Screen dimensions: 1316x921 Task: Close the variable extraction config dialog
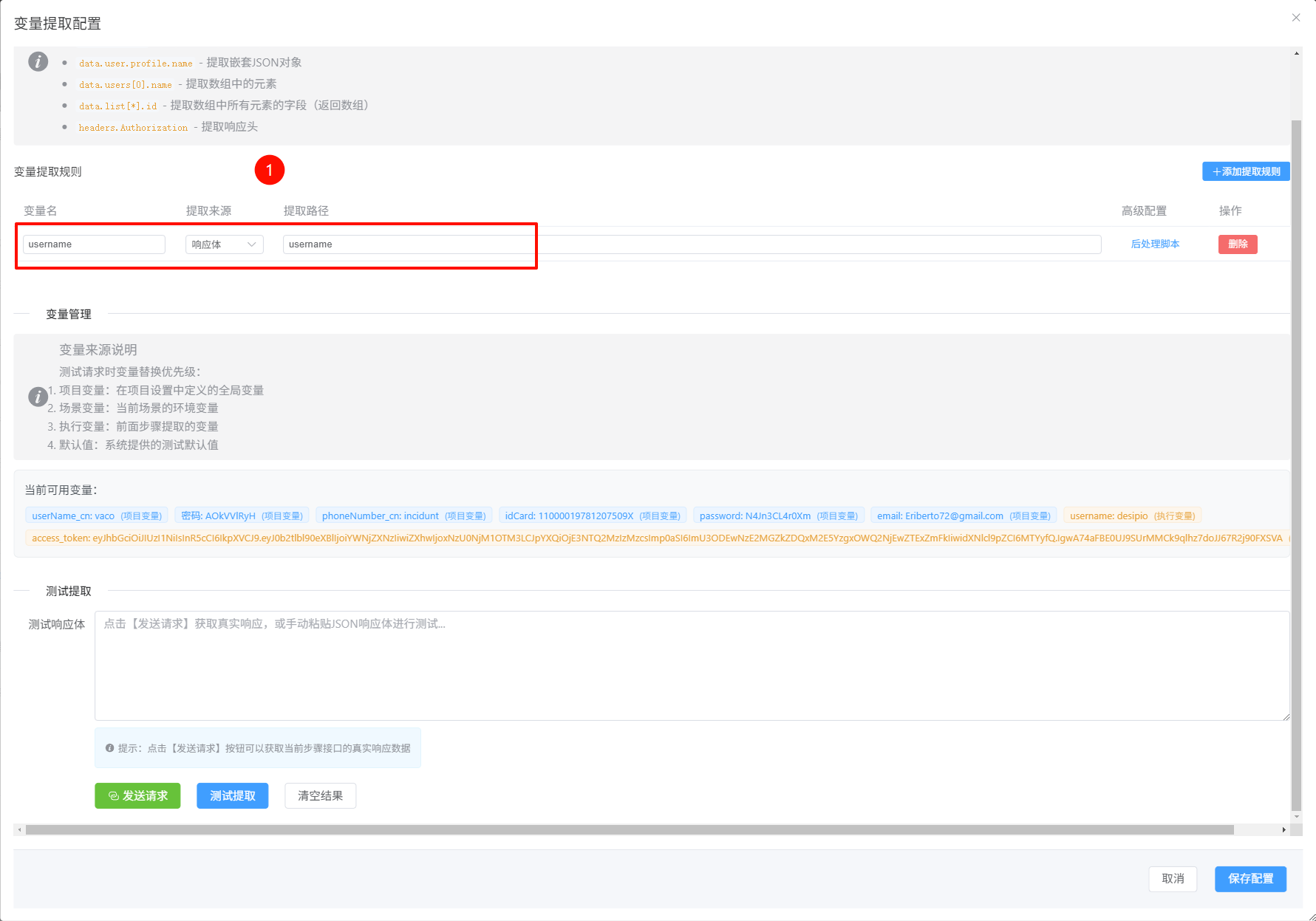pos(1296,18)
